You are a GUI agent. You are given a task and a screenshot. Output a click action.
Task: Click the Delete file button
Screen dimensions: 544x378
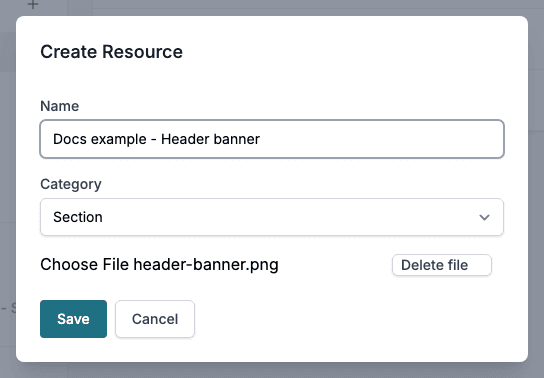click(442, 265)
